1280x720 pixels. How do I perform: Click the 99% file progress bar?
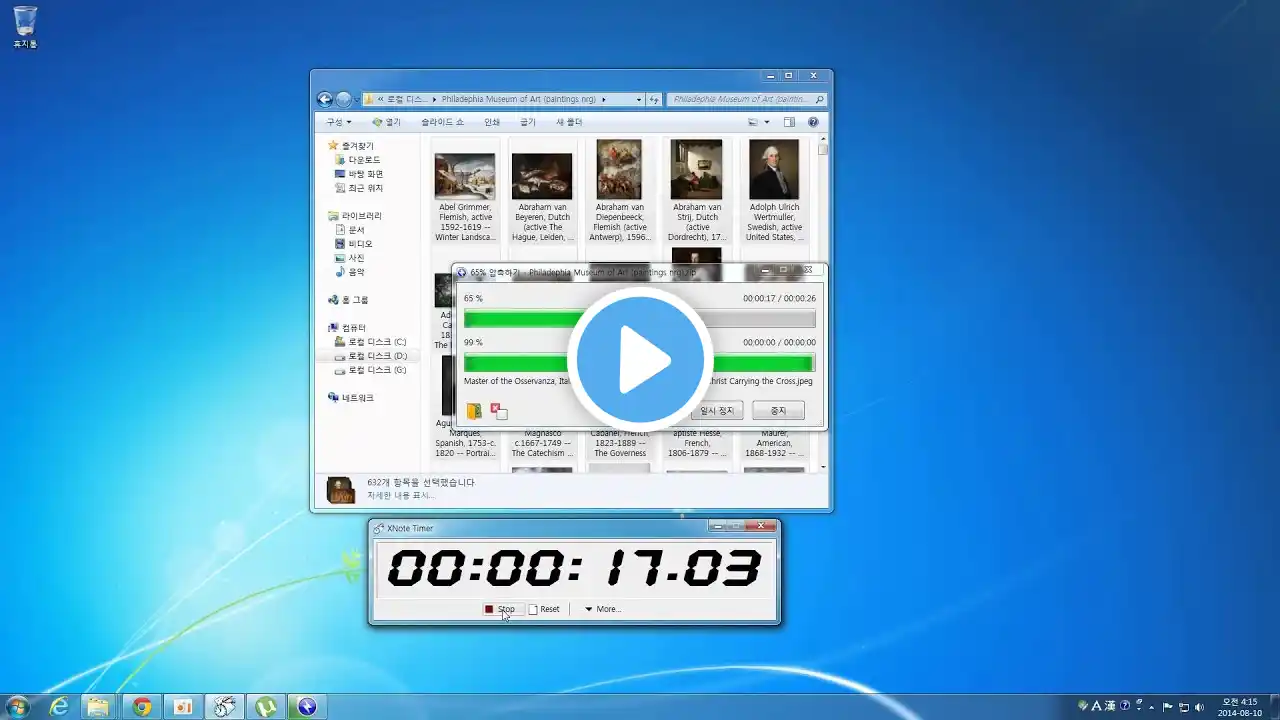pos(639,362)
